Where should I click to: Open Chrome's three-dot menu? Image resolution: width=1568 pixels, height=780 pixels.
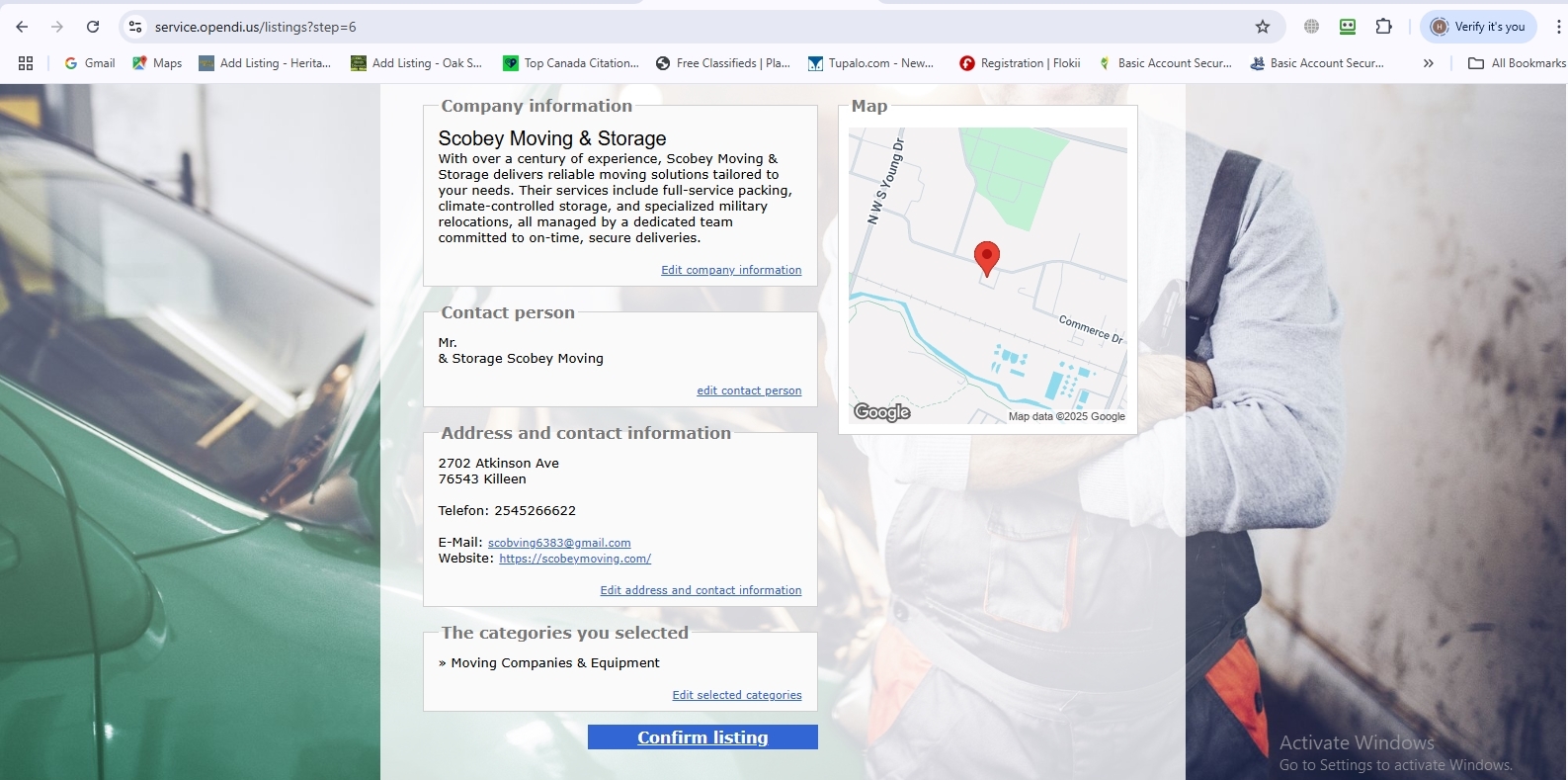[1558, 27]
